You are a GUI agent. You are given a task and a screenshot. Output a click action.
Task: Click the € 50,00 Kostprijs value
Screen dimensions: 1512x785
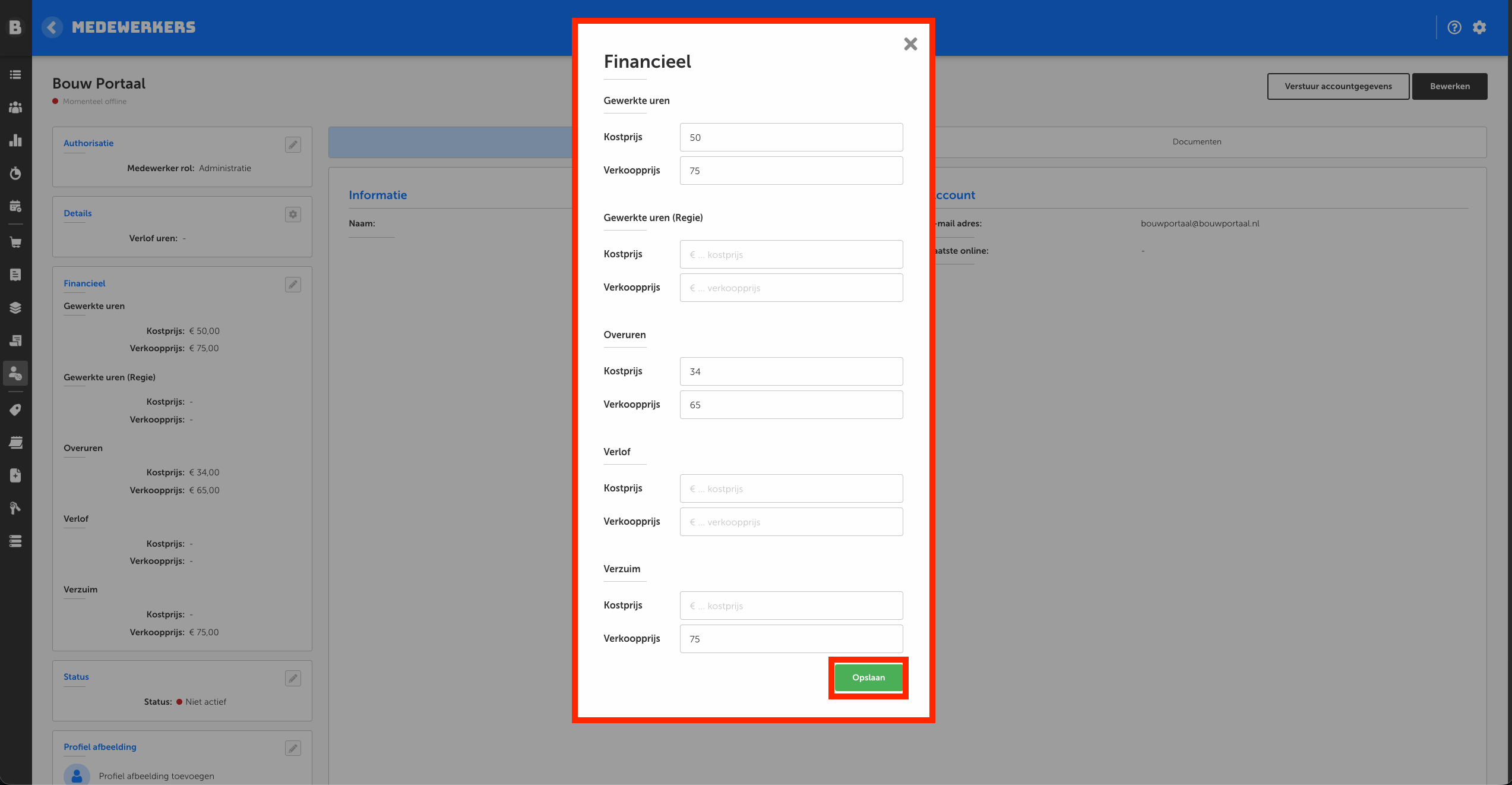tap(204, 331)
